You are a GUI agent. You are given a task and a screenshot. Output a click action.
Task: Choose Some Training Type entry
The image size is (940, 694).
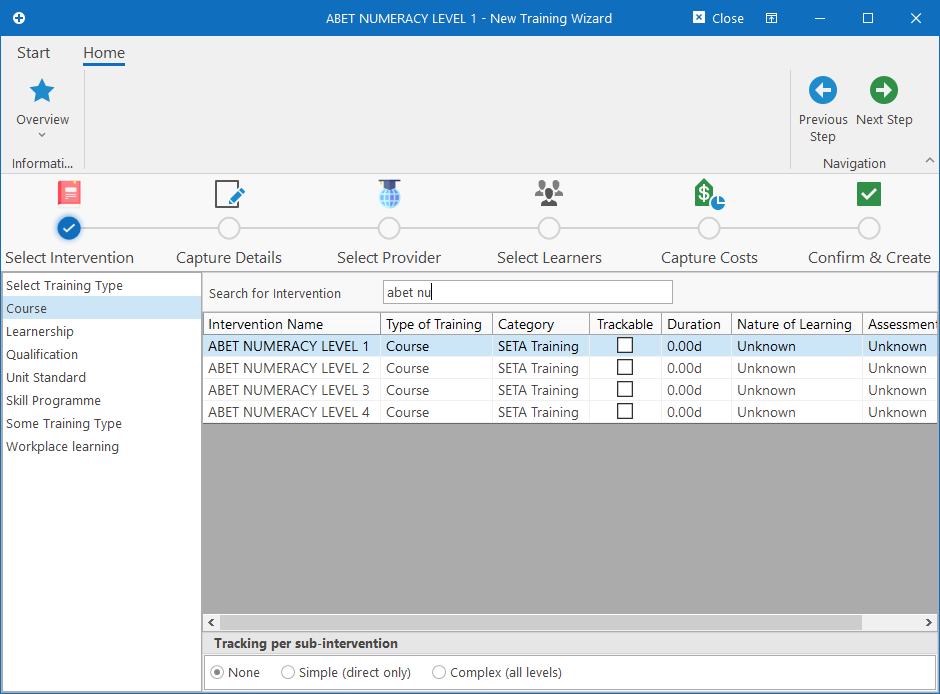[101, 423]
